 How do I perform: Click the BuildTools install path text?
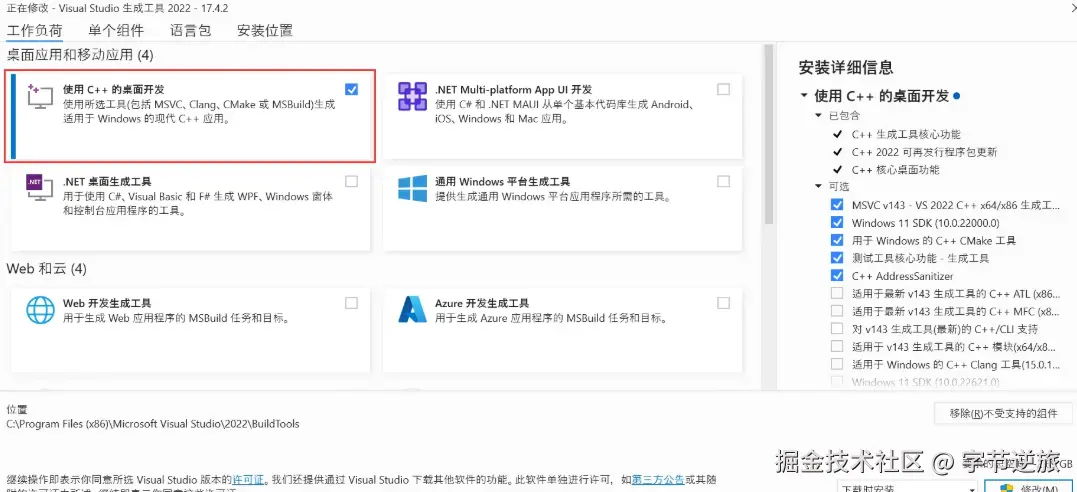click(153, 424)
